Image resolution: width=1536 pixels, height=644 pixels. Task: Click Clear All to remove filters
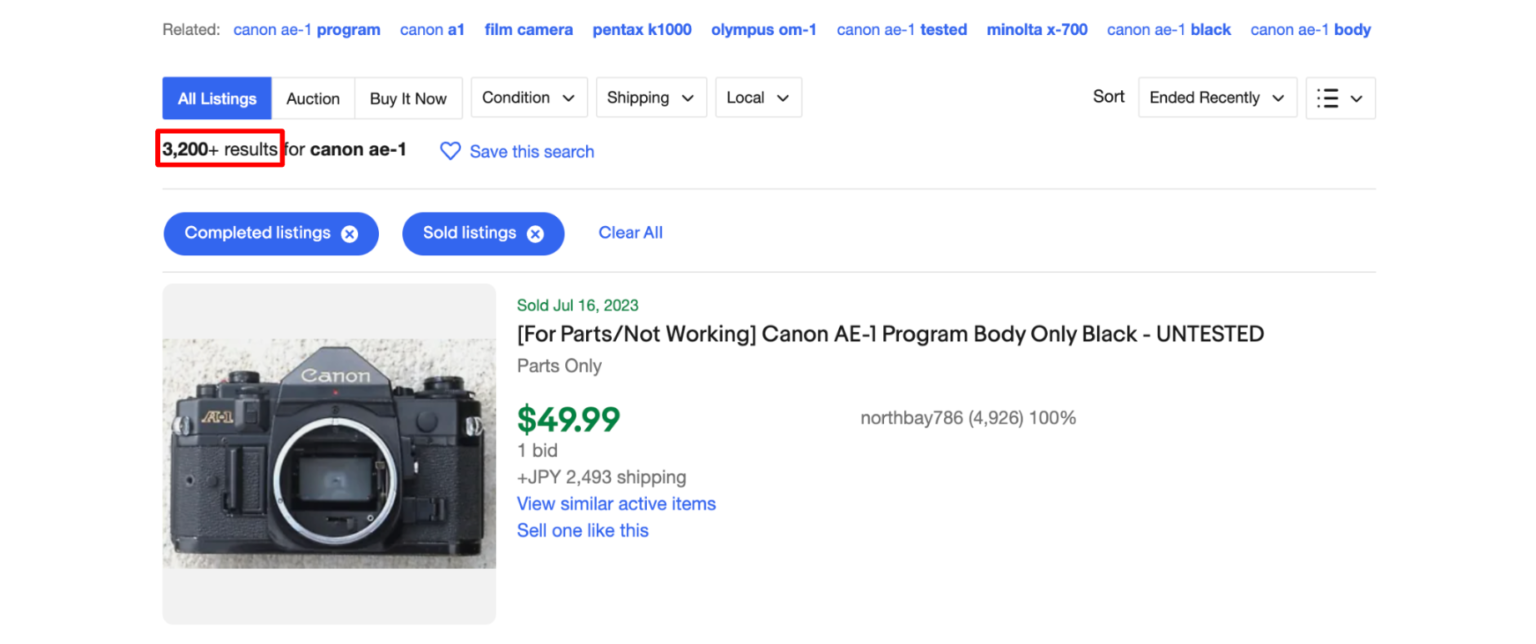630,232
